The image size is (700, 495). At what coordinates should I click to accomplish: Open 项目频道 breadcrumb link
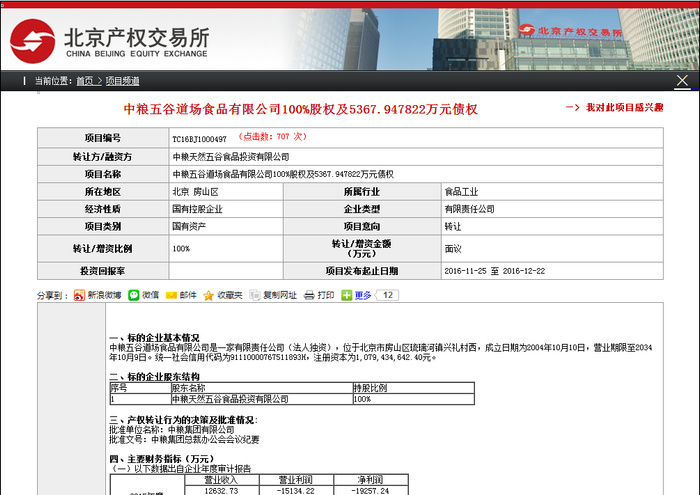click(122, 81)
